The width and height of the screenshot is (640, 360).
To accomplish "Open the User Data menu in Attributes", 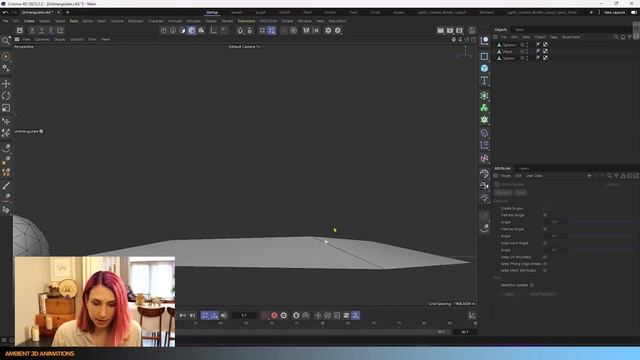I will (x=534, y=176).
